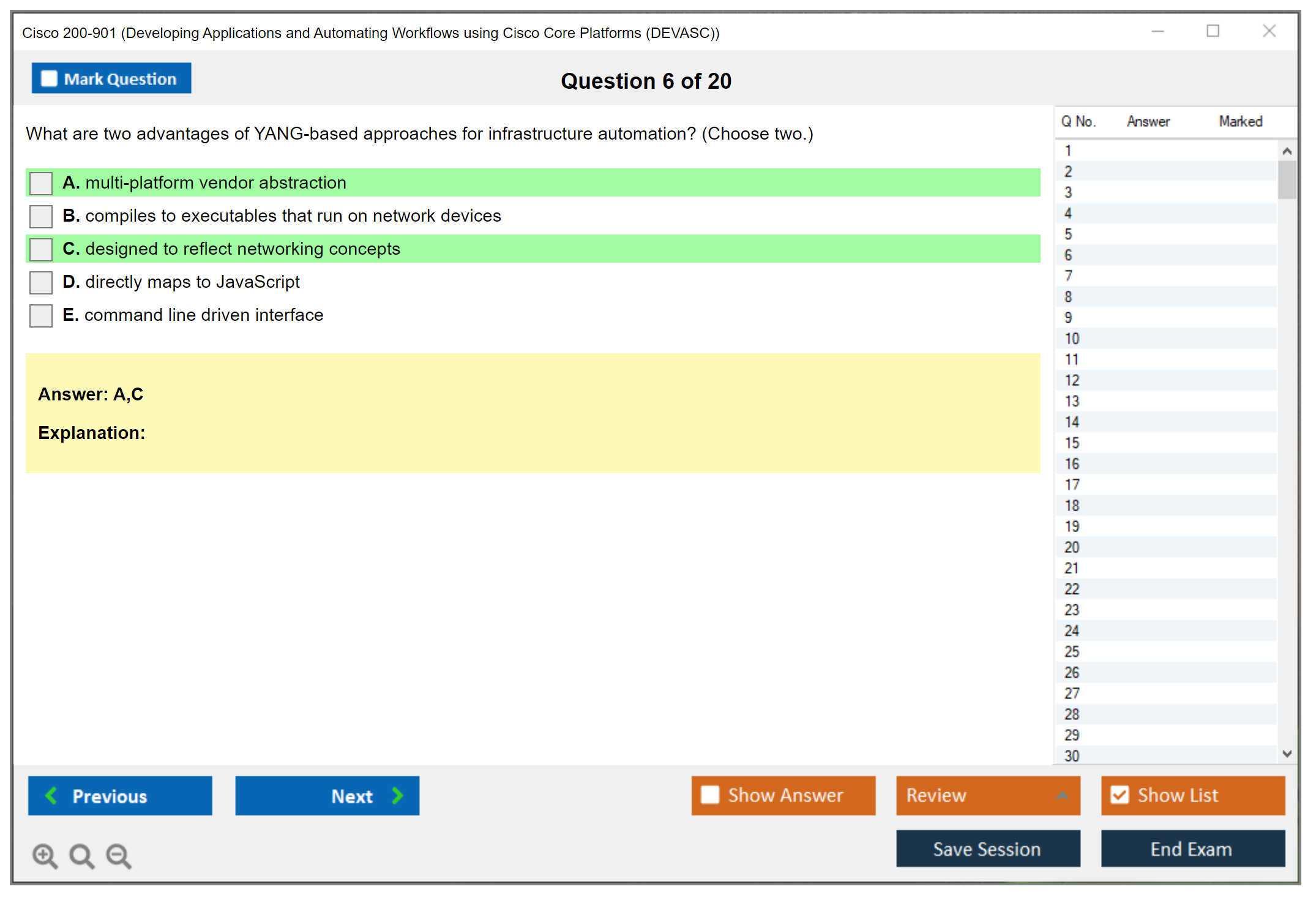
Task: Toggle the Show Answer checkbox
Action: point(710,795)
